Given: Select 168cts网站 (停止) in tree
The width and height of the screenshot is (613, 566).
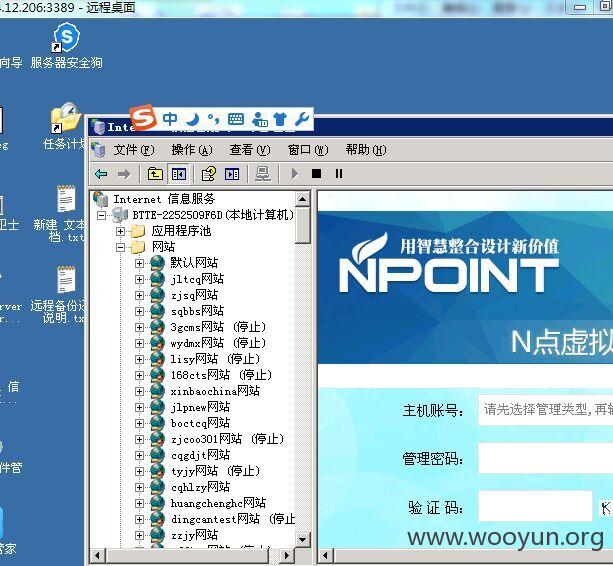Looking at the screenshot, I should [x=221, y=375].
